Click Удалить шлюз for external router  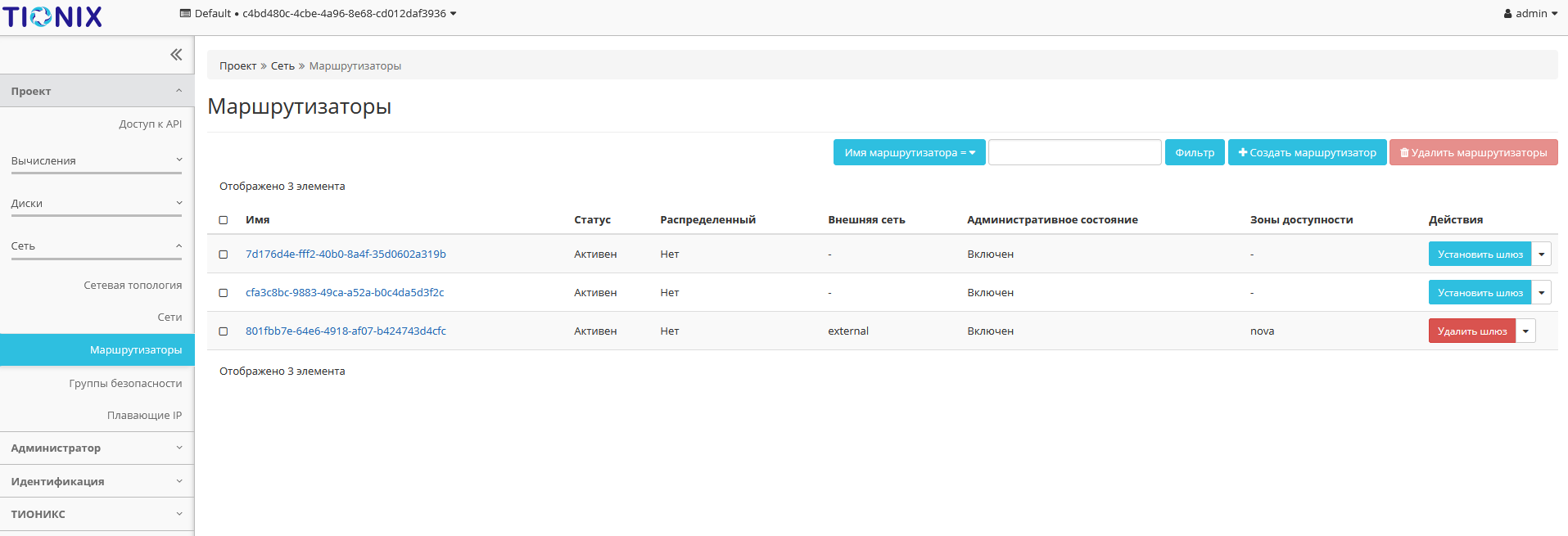coord(1471,331)
